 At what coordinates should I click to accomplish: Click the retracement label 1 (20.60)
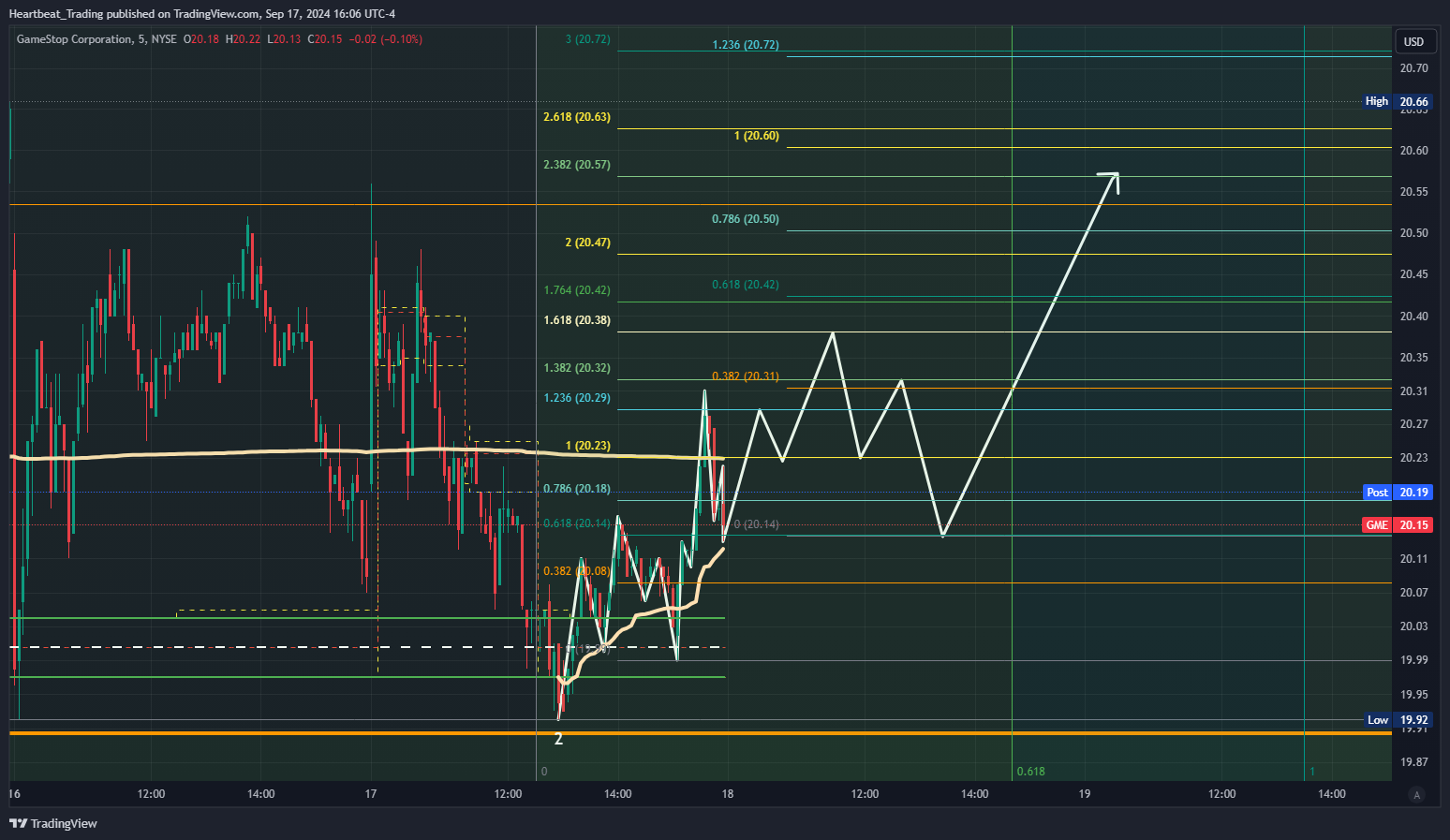pyautogui.click(x=757, y=136)
